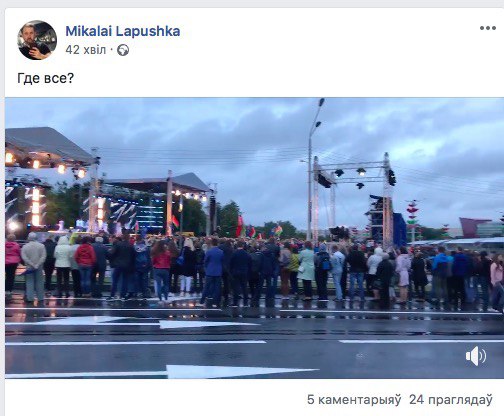504x416 pixels.
Task: Click the globe public audience icon
Action: point(123,50)
